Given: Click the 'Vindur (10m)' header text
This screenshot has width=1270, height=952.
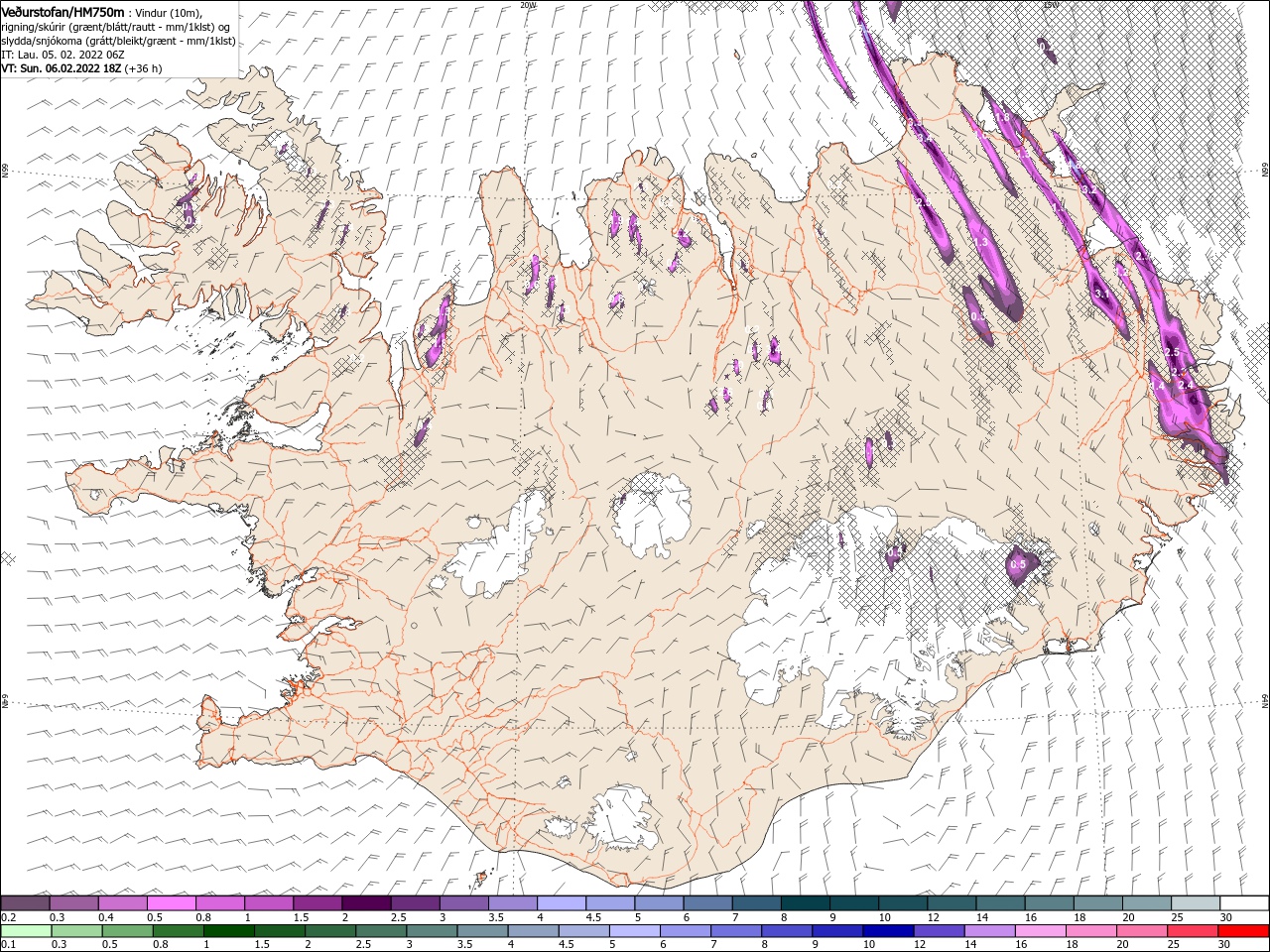Looking at the screenshot, I should (167, 12).
